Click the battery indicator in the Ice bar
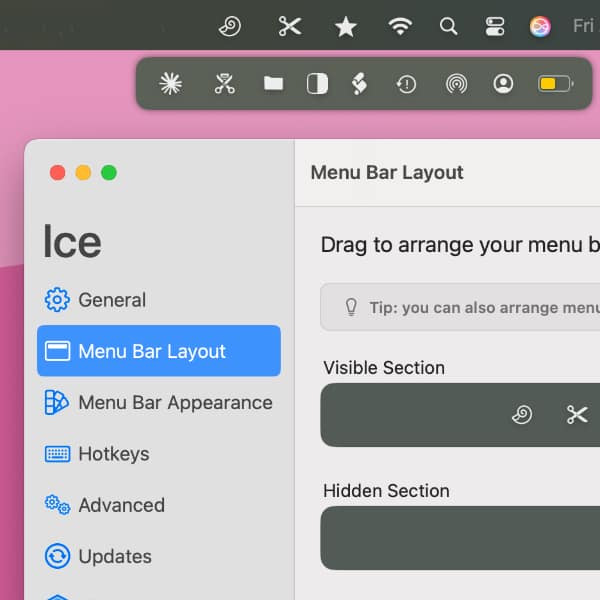The height and width of the screenshot is (600, 600). (x=554, y=84)
